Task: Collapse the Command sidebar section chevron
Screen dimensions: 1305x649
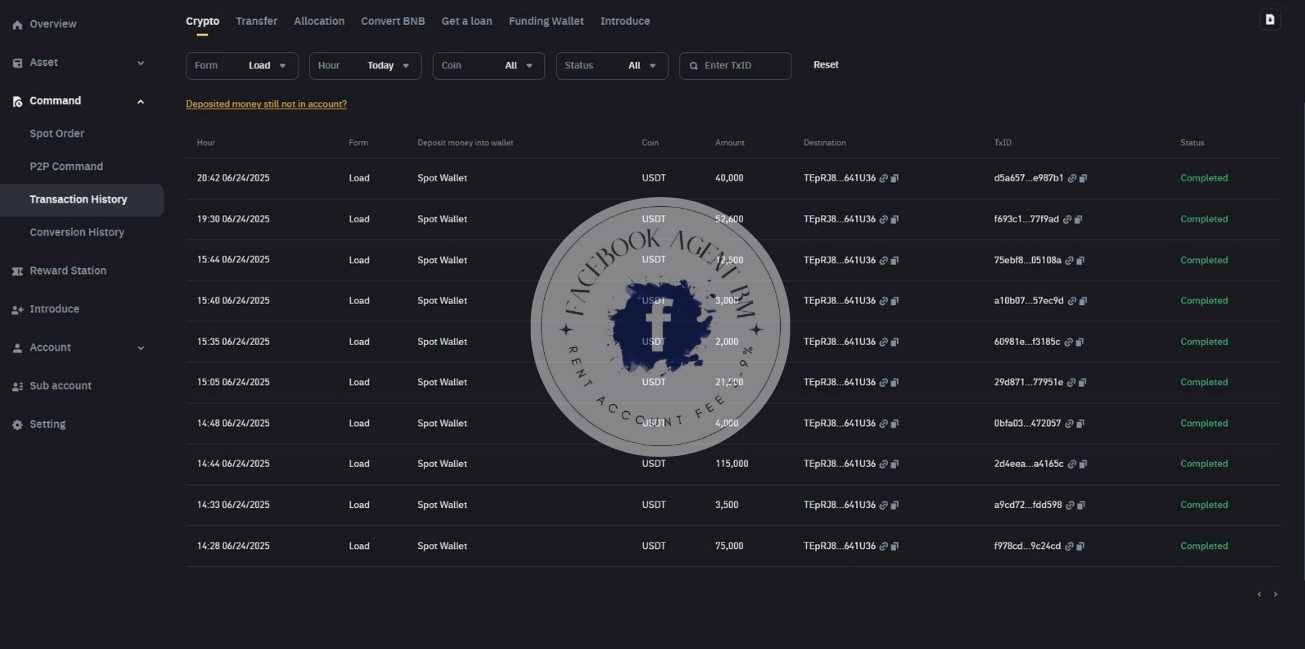Action: click(x=140, y=101)
